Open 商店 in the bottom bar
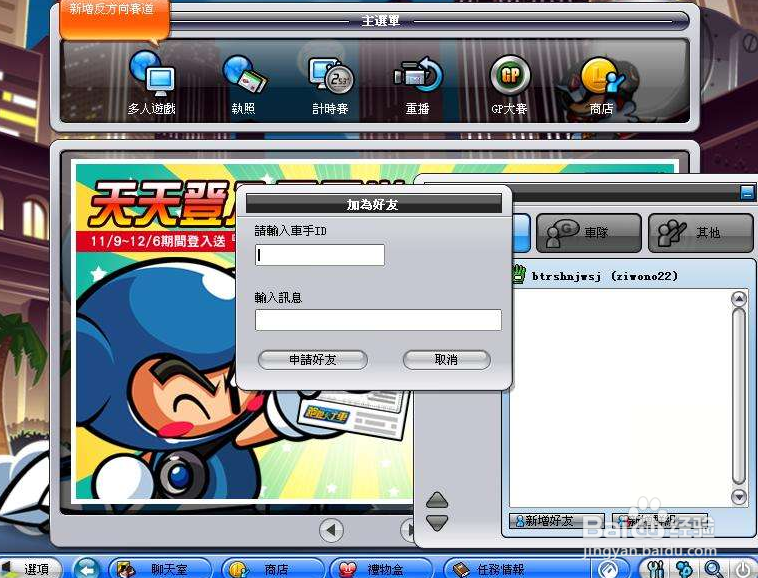The width and height of the screenshot is (758, 578). (x=272, y=569)
